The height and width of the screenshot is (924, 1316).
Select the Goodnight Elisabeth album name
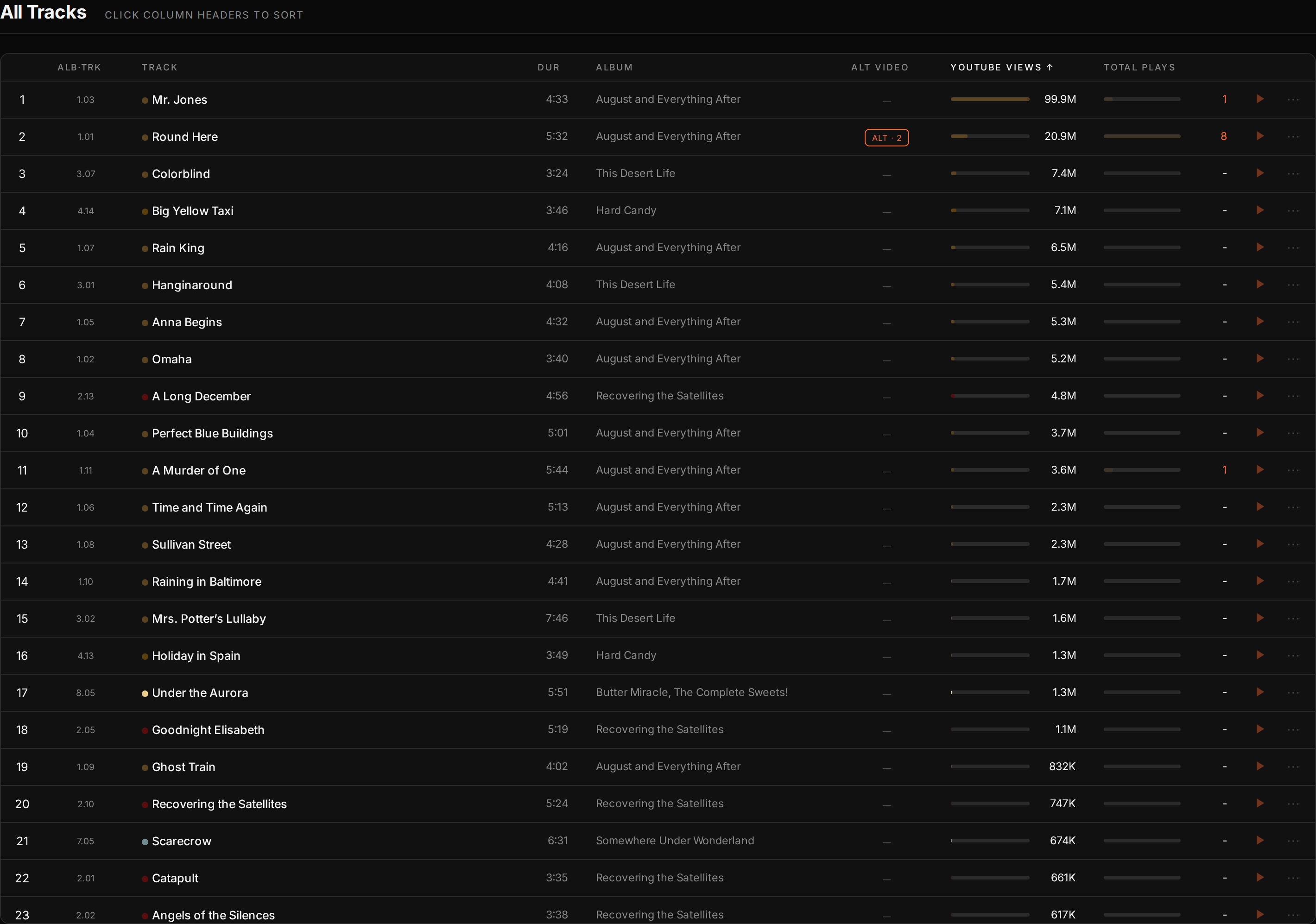(660, 729)
